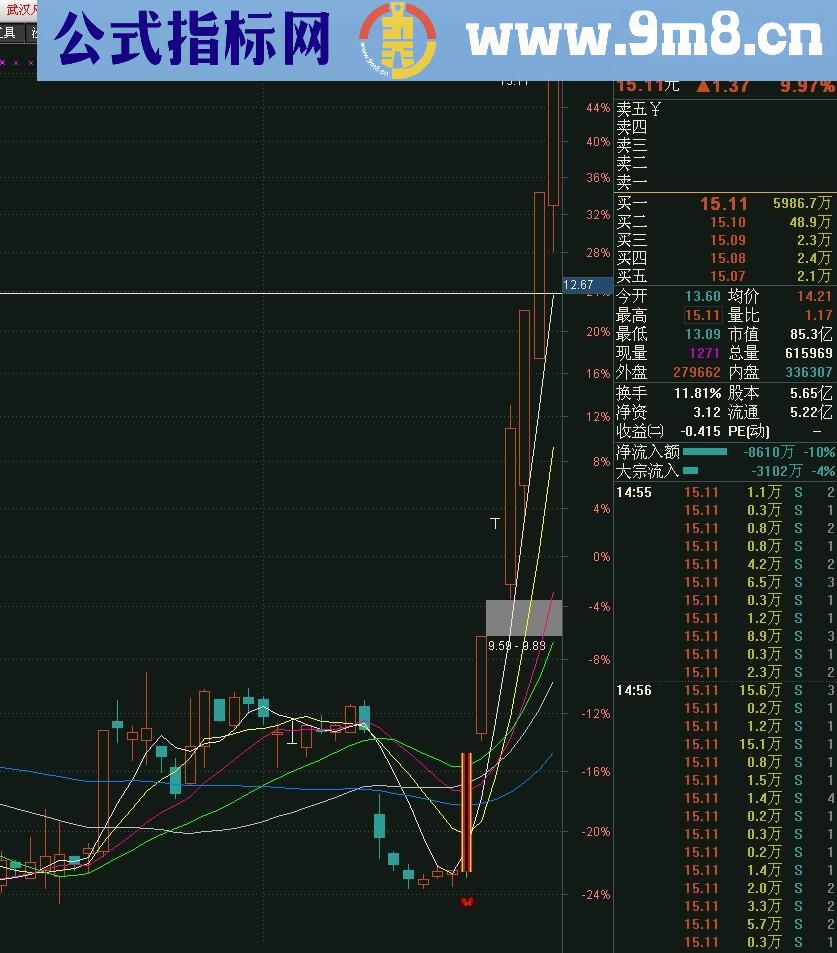Click the red butterfly signal marker below the candles
The image size is (837, 953).
466,901
